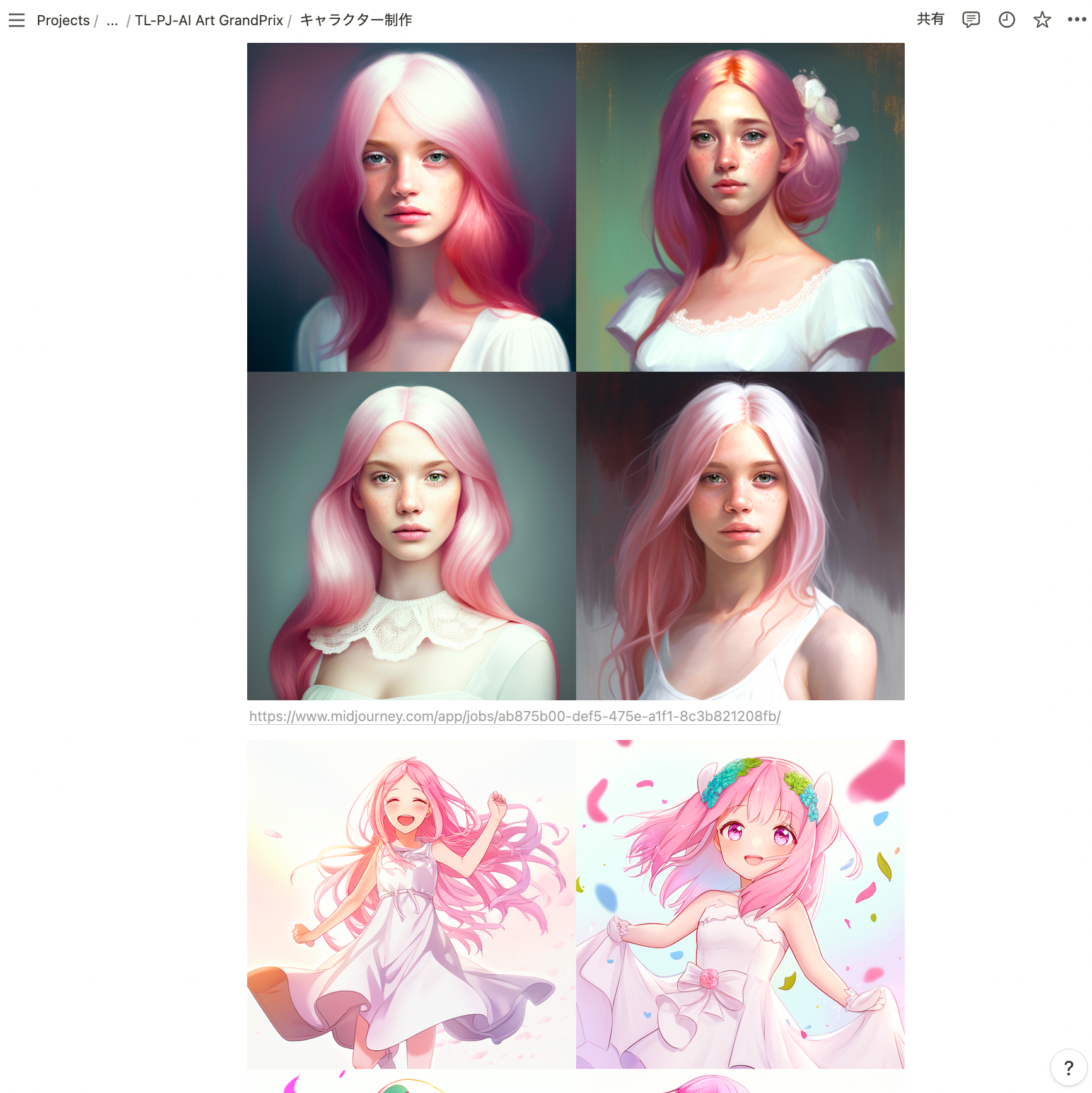Open page update history clock icon

(x=1007, y=20)
